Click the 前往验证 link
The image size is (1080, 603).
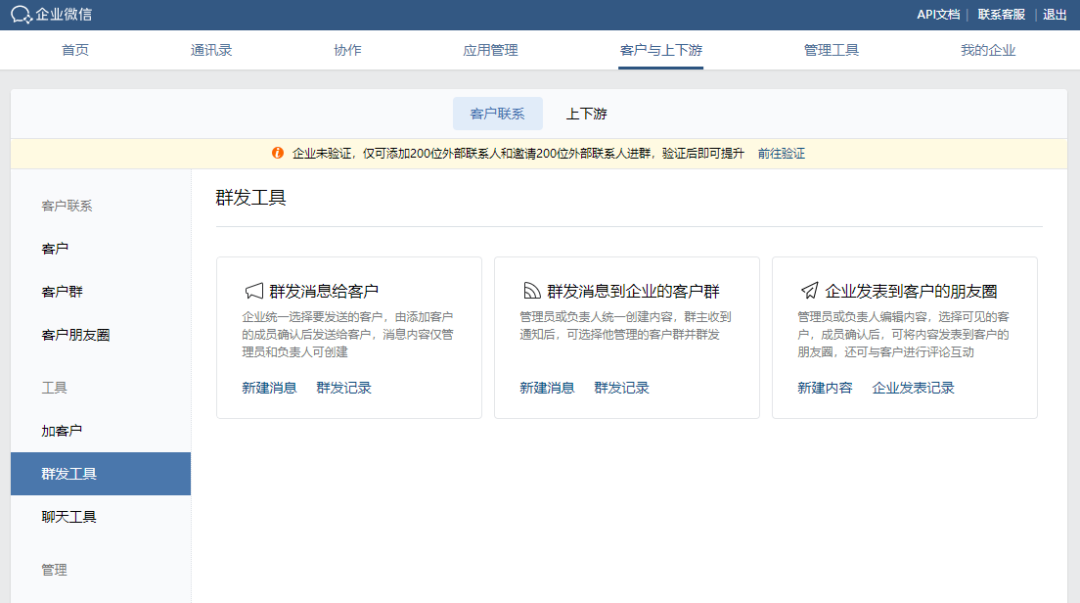[781, 154]
